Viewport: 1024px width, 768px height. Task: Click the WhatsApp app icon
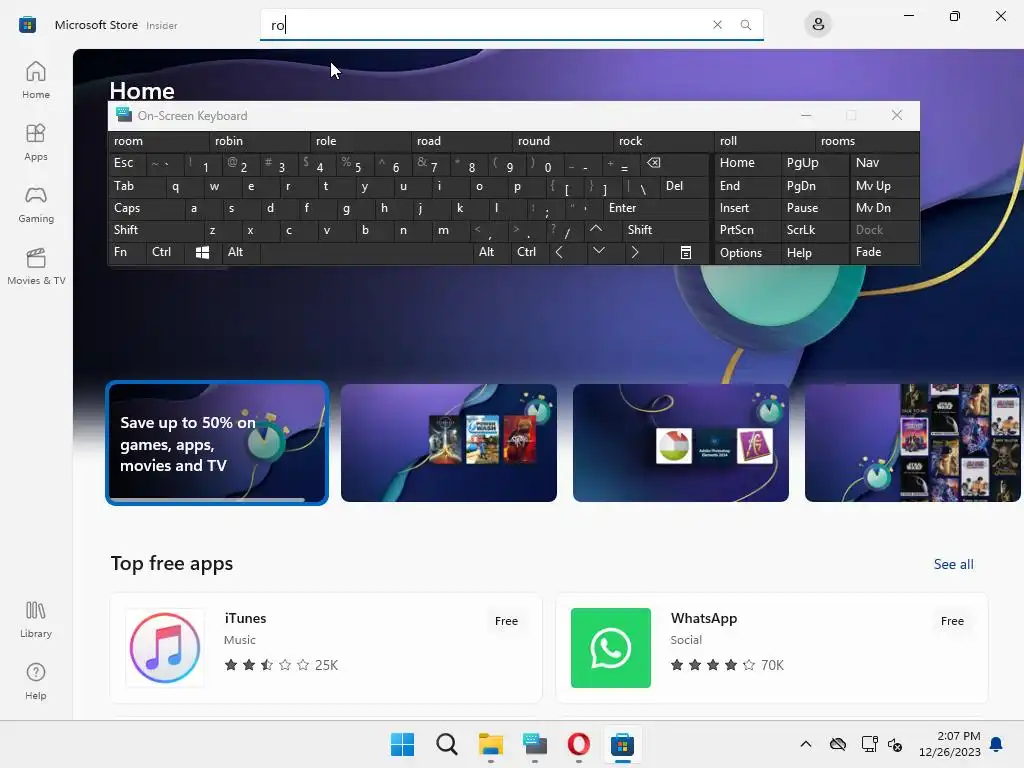[611, 648]
